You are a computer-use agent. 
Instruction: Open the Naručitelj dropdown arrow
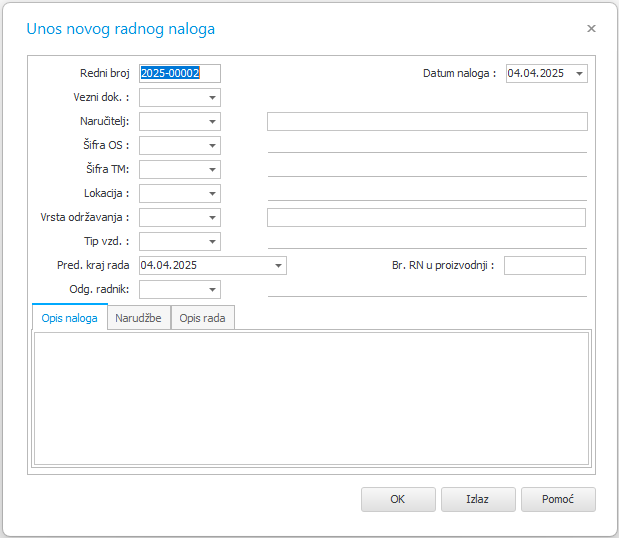point(212,122)
